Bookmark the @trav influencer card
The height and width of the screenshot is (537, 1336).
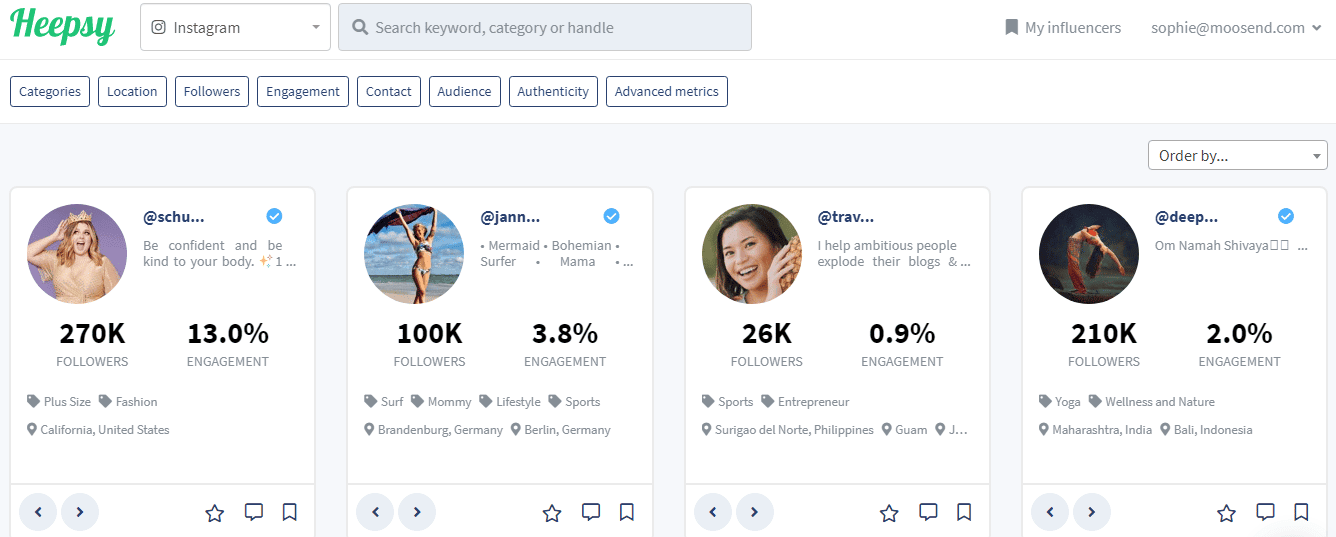point(964,512)
